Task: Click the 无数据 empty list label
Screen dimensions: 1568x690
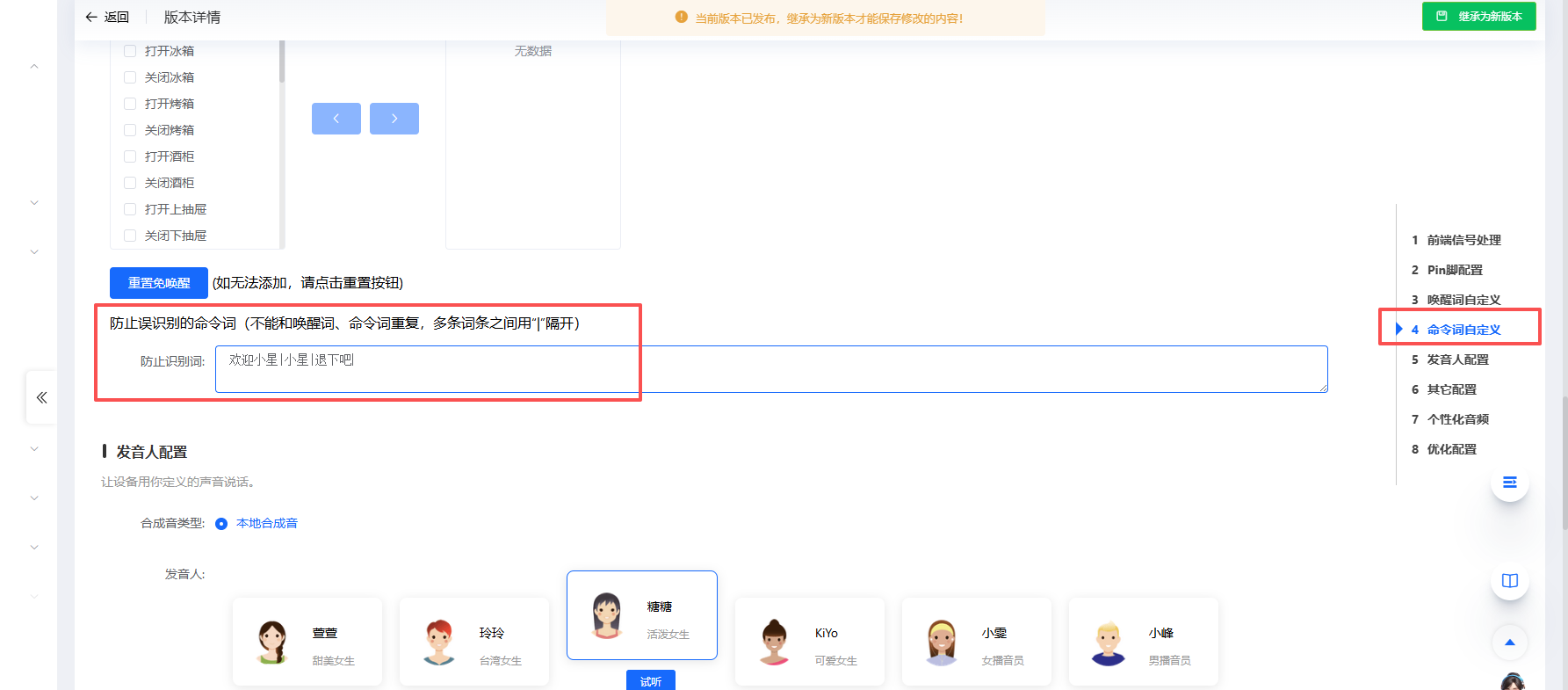Action: [533, 51]
